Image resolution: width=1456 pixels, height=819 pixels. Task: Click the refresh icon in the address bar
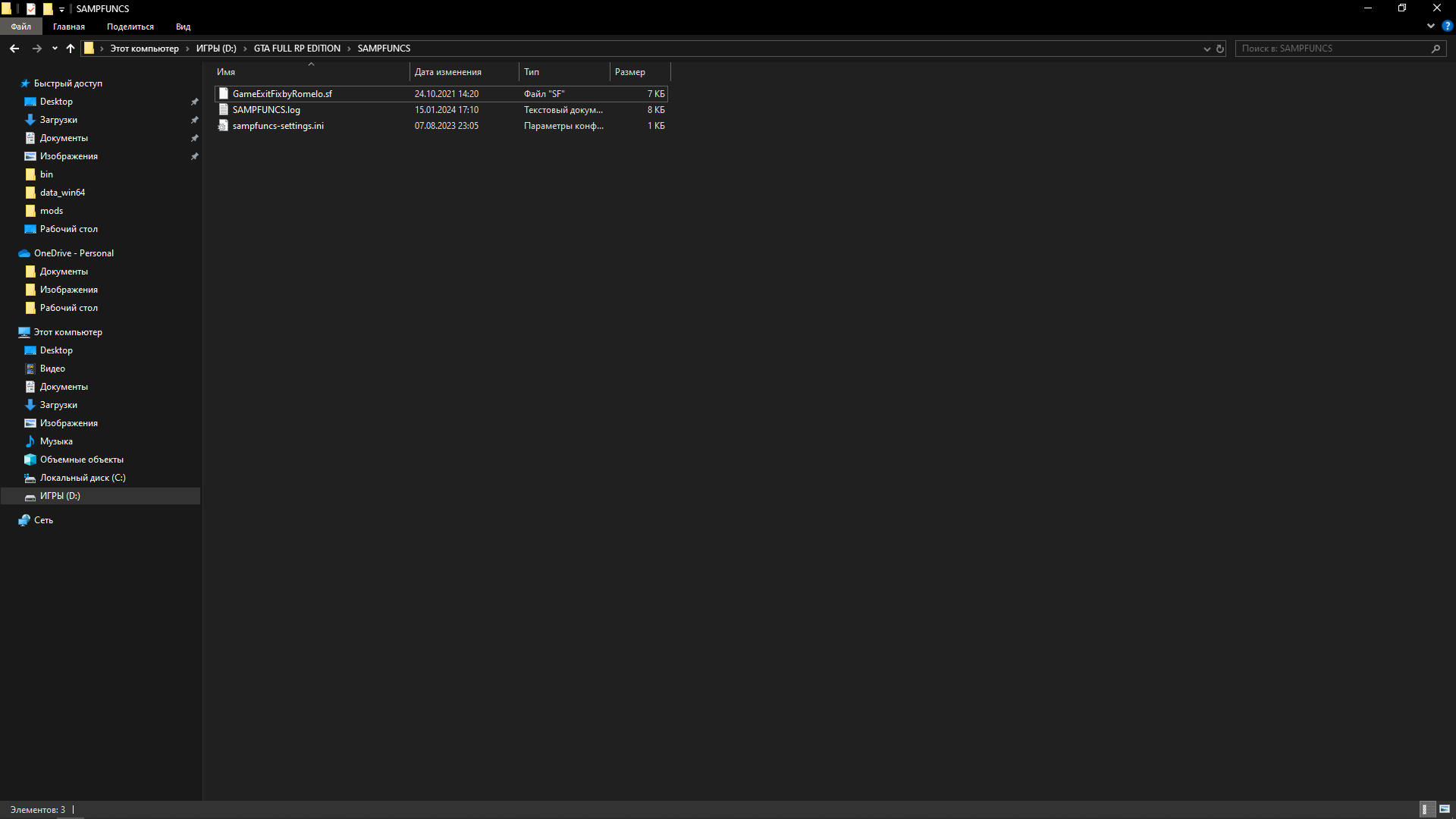click(x=1220, y=49)
